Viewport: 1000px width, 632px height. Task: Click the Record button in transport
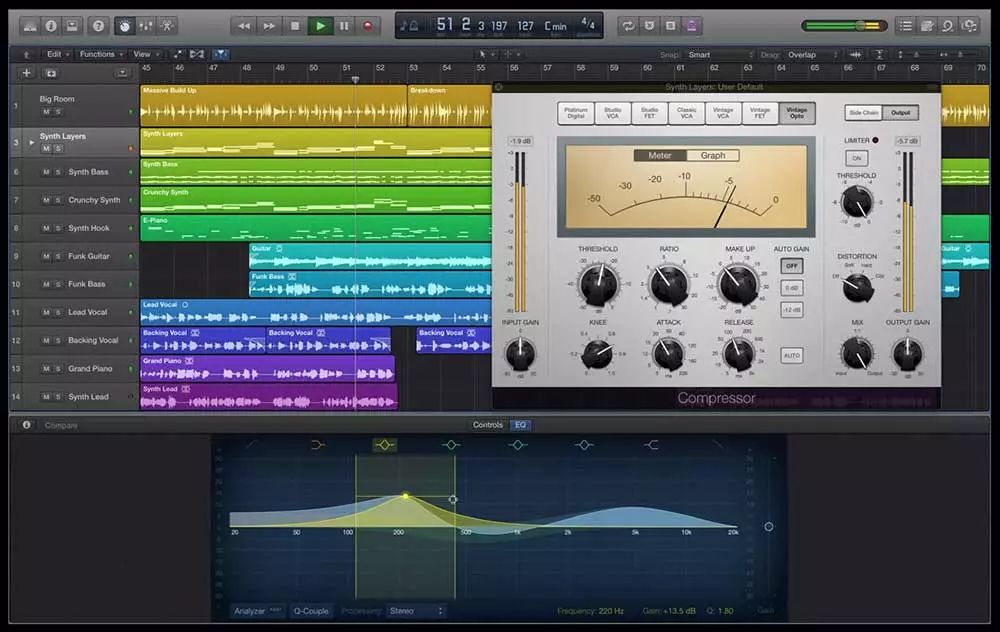367,25
